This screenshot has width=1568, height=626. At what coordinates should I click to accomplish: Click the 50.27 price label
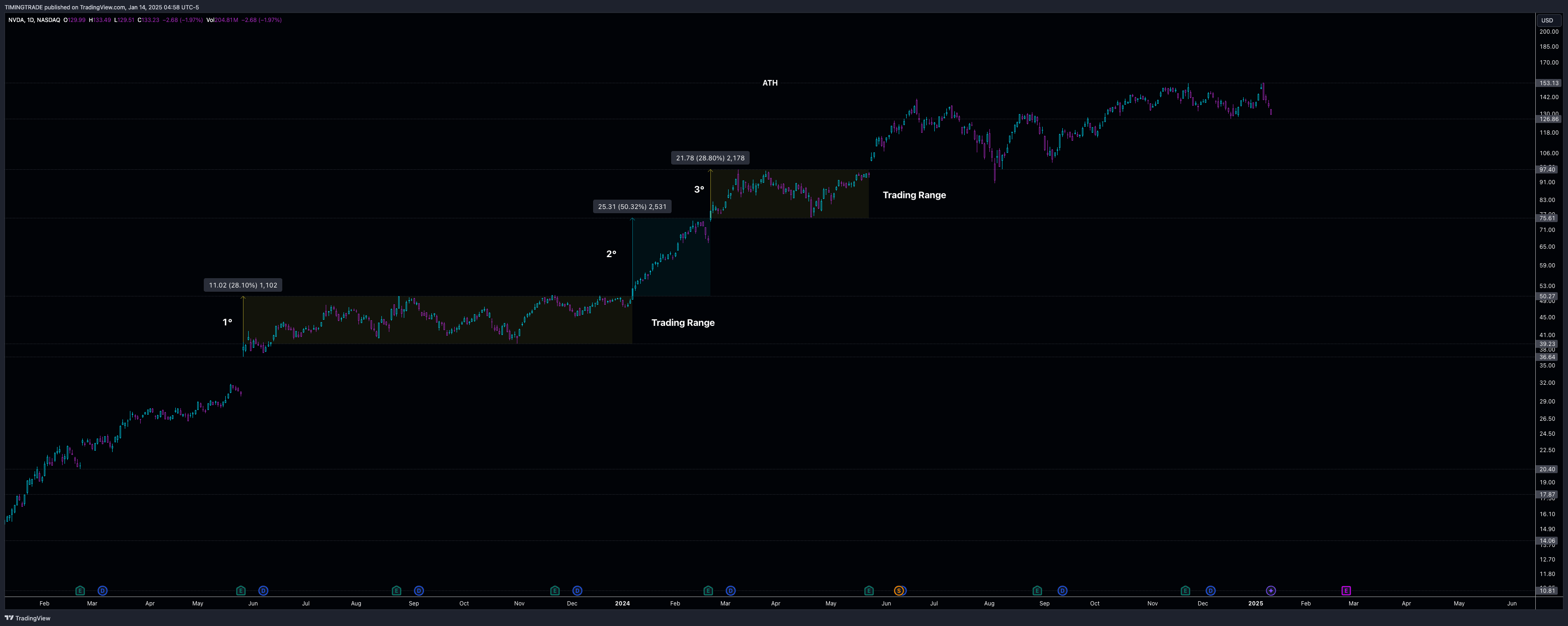[x=1547, y=296]
